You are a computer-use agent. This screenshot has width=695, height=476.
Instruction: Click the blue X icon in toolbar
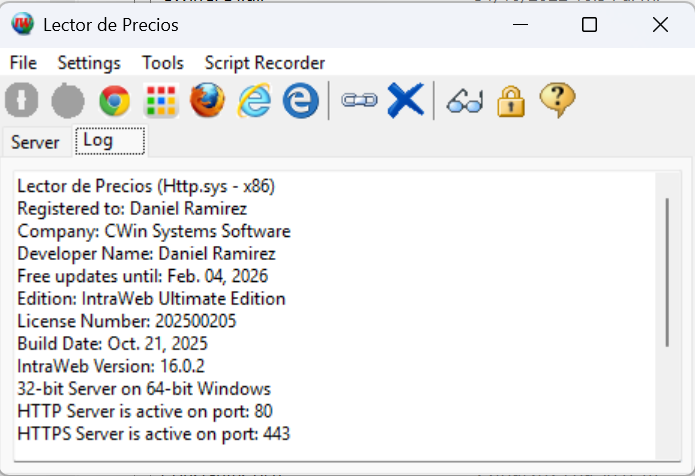tap(405, 101)
